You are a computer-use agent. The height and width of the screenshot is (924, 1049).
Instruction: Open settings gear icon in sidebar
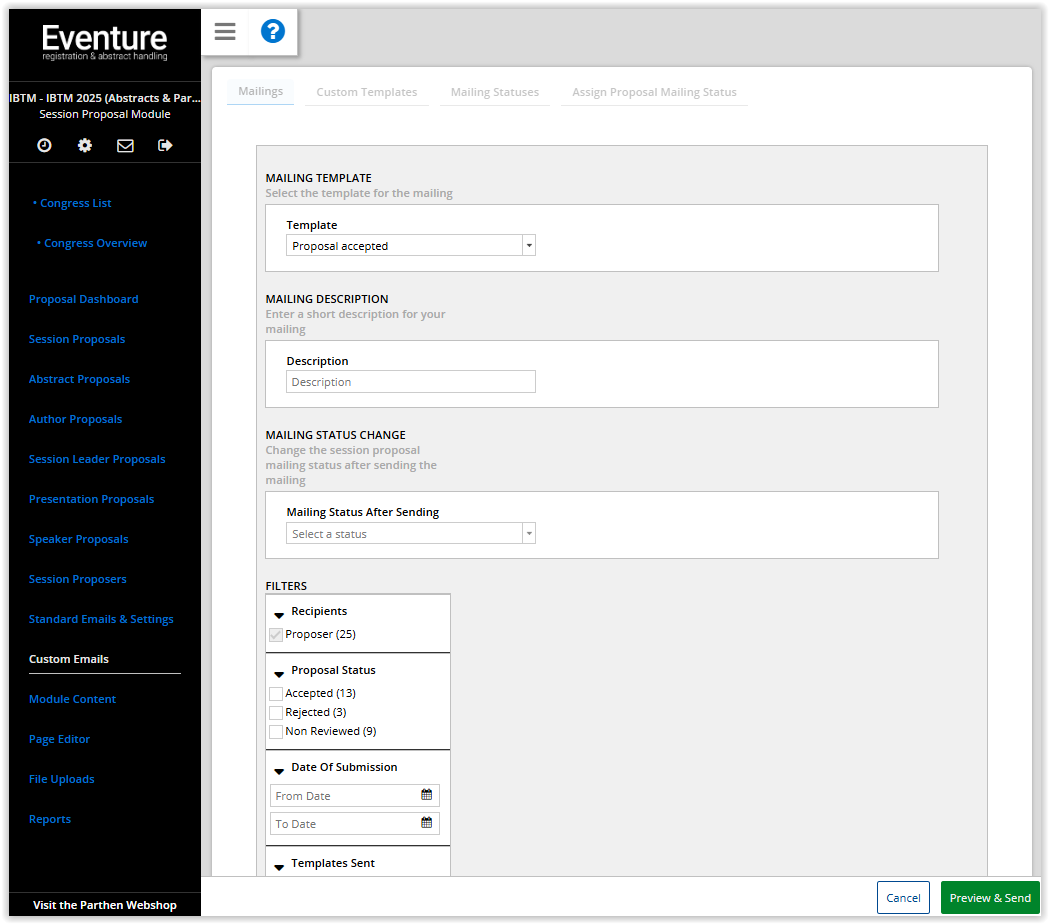85,145
